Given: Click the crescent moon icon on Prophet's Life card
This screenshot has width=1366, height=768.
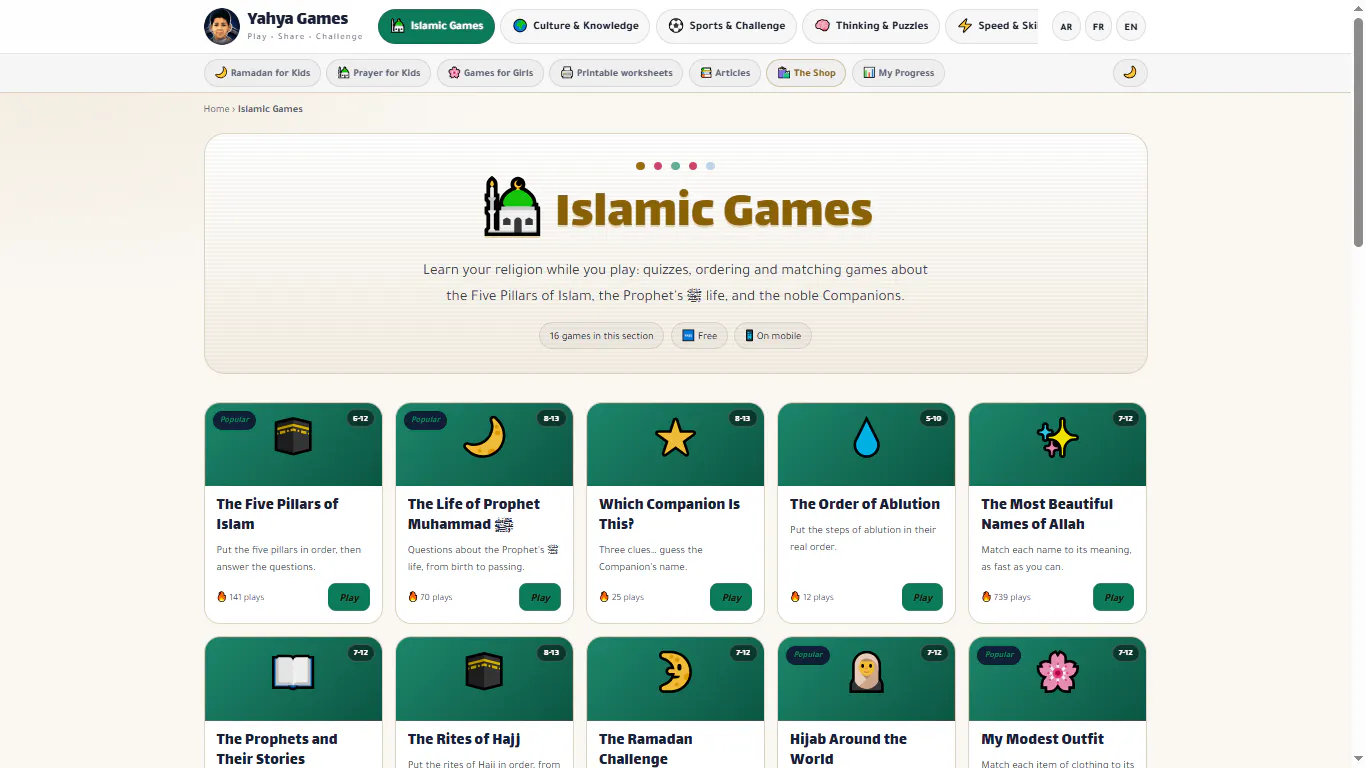Looking at the screenshot, I should point(484,437).
